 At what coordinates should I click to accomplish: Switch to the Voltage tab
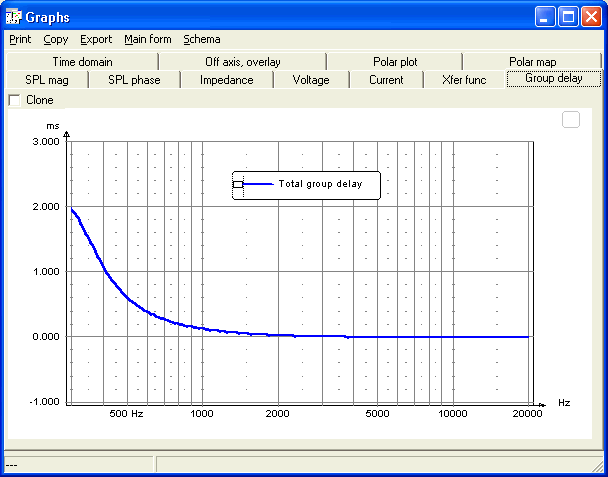(311, 80)
